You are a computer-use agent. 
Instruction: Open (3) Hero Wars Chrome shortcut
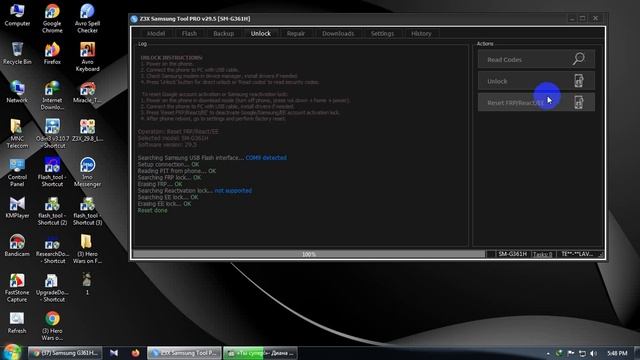pyautogui.click(x=52, y=326)
